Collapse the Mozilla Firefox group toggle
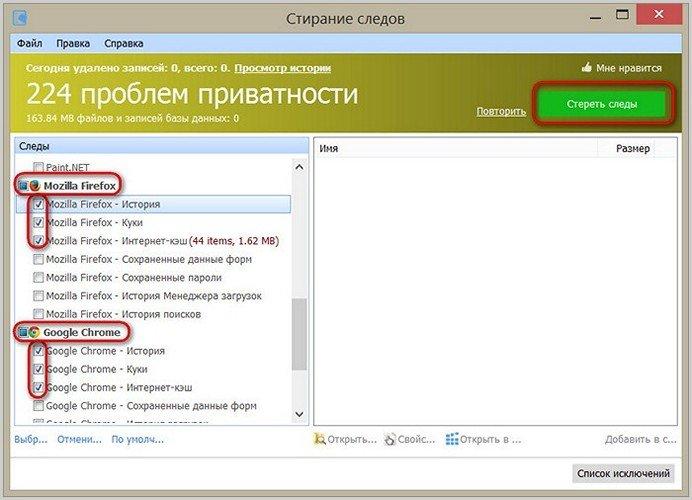 tap(23, 186)
